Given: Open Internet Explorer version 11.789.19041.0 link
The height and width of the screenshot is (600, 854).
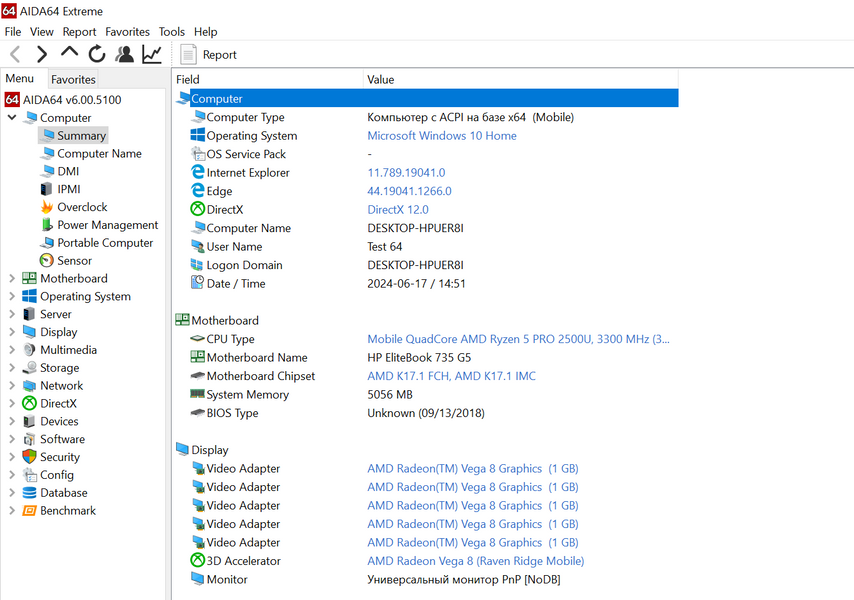Looking at the screenshot, I should pyautogui.click(x=406, y=173).
